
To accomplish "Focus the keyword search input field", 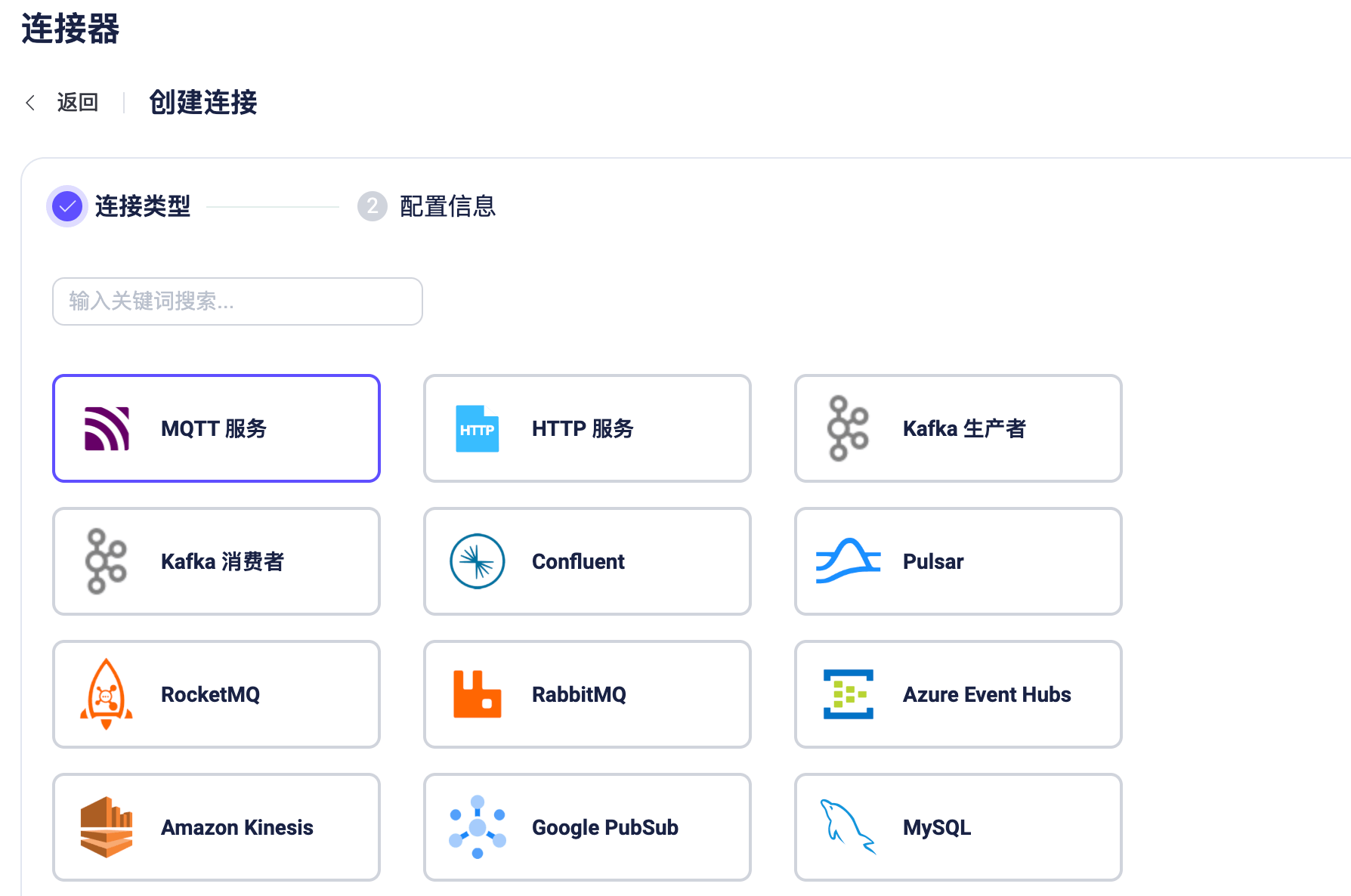I will (237, 301).
